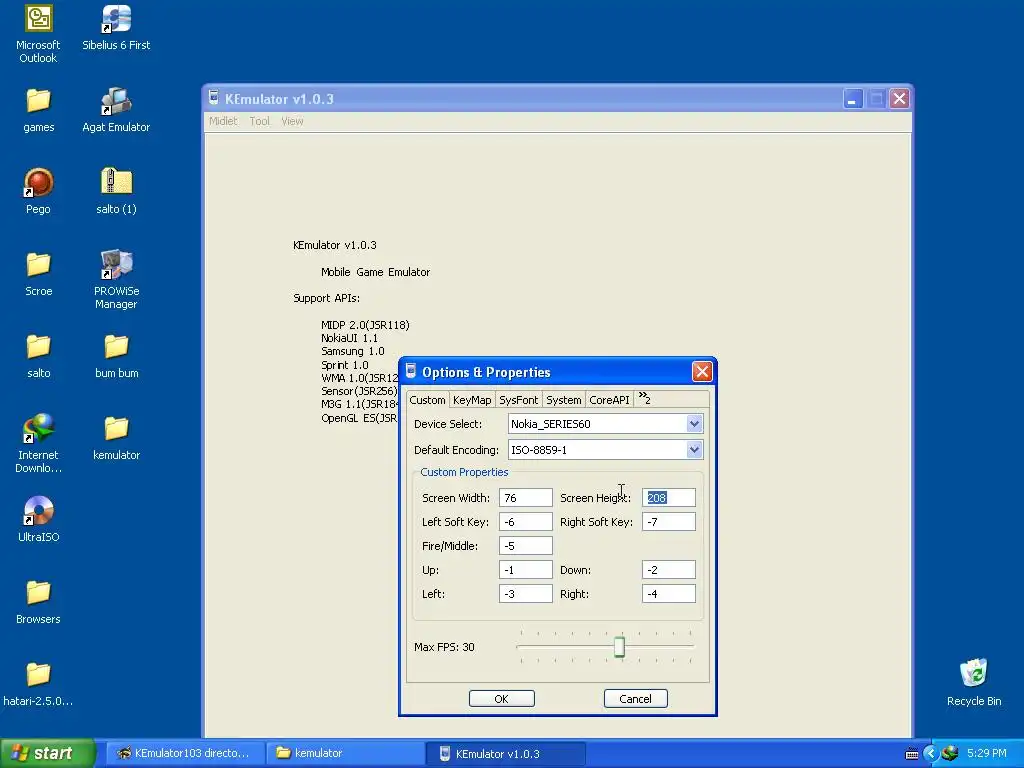Viewport: 1024px width, 768px height.
Task: Select the salto folder icon
Action: point(39,347)
